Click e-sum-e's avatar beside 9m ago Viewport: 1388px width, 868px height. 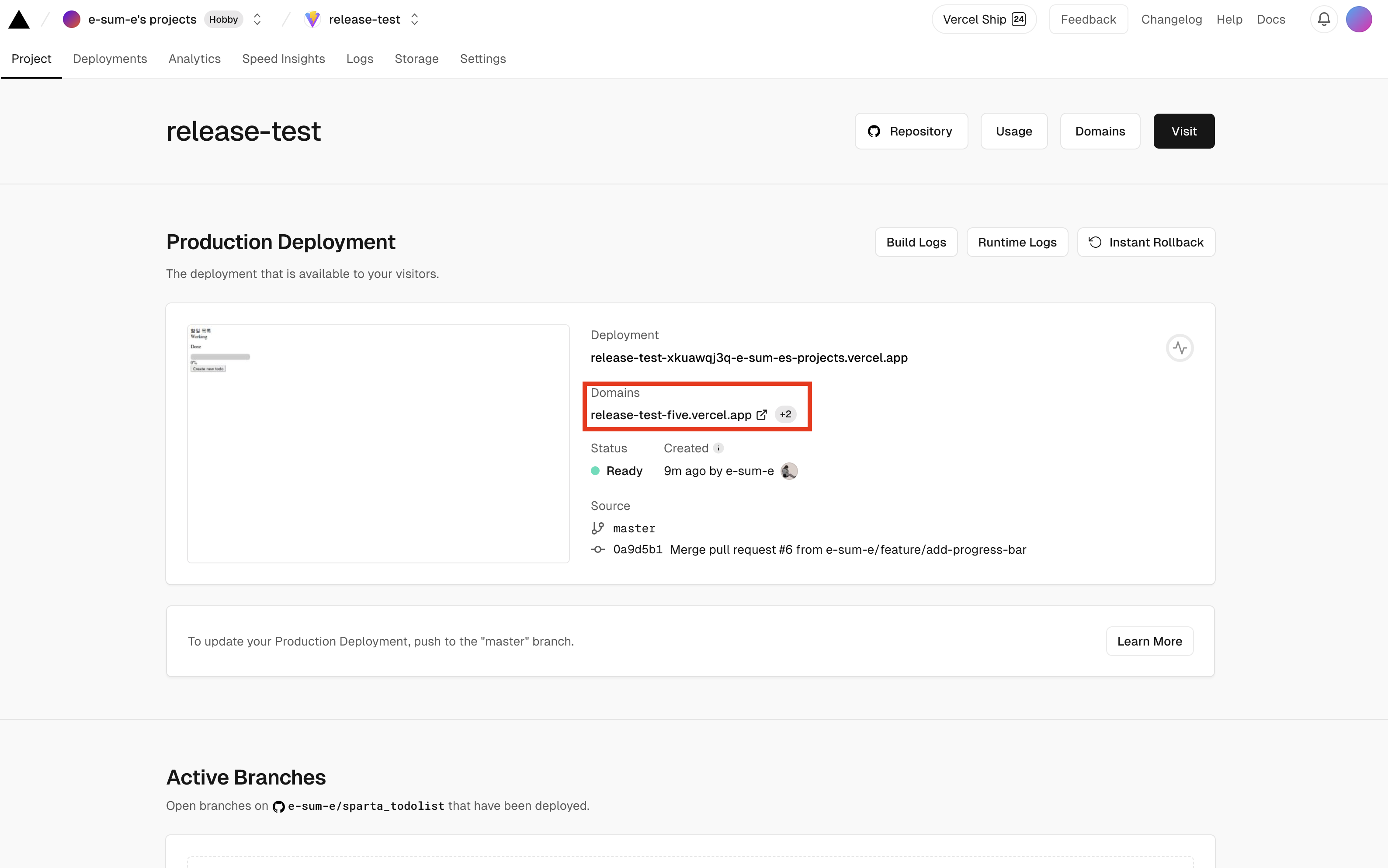point(789,471)
